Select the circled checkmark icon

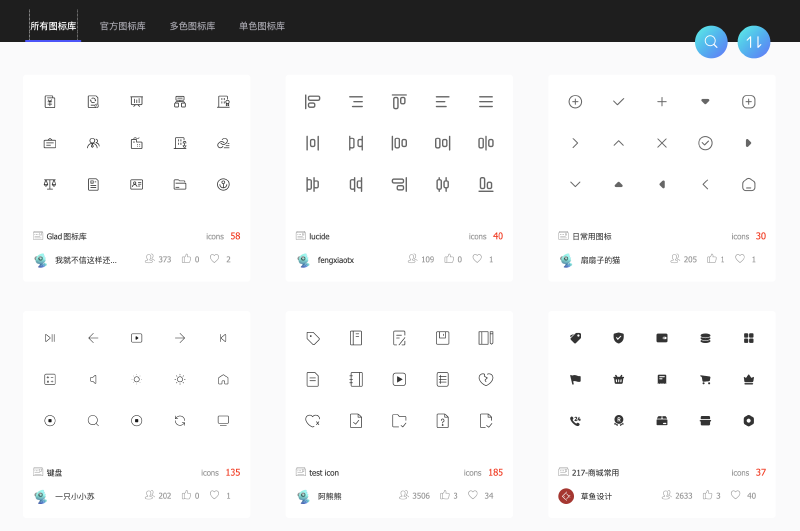click(x=705, y=143)
